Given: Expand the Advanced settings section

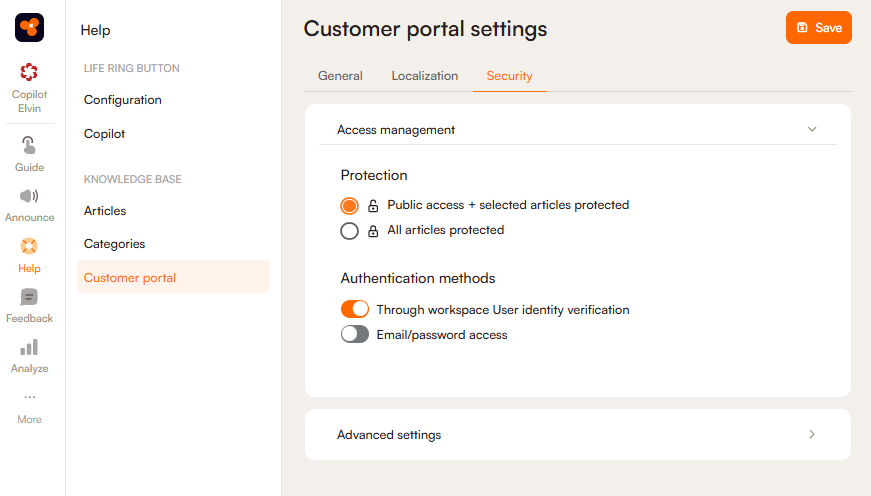Looking at the screenshot, I should pyautogui.click(x=812, y=435).
